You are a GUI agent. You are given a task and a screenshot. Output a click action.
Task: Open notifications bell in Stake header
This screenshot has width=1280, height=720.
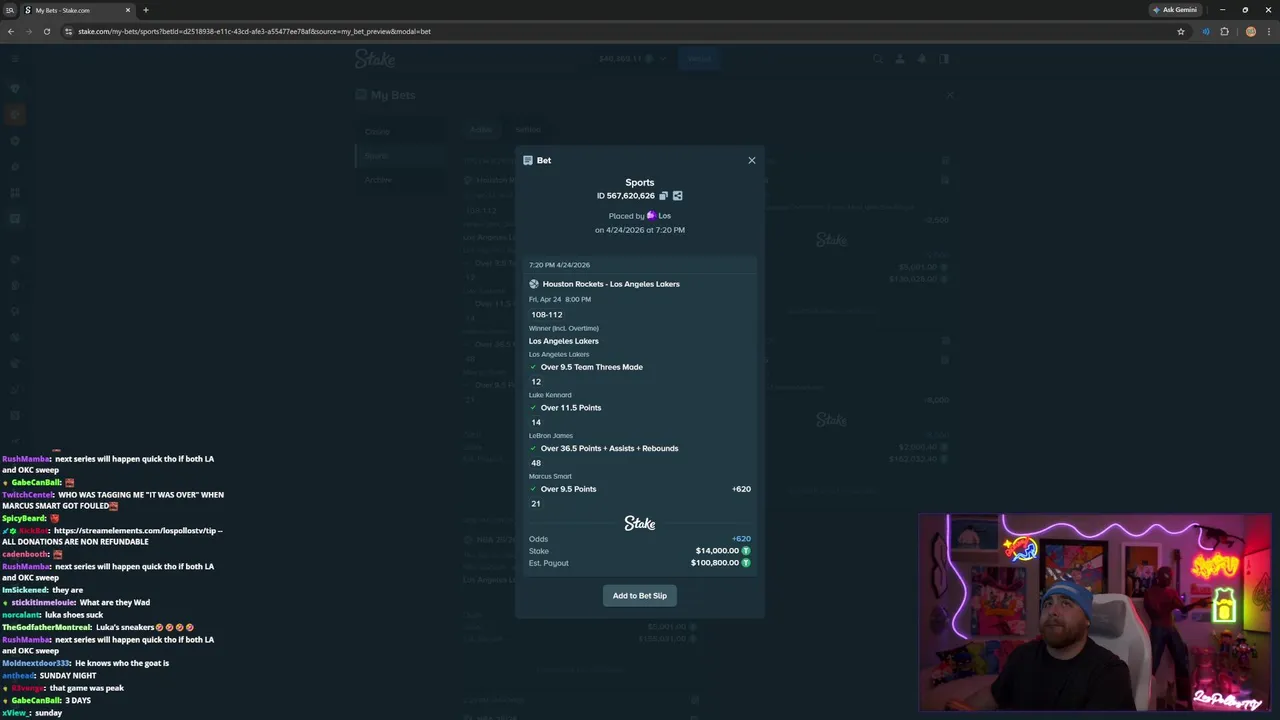tap(922, 59)
